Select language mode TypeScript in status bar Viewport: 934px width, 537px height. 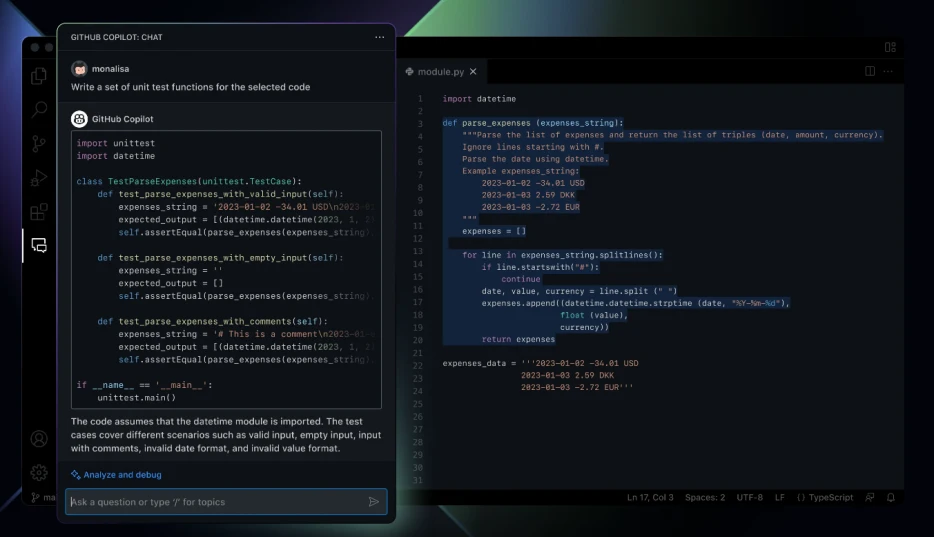[825, 497]
